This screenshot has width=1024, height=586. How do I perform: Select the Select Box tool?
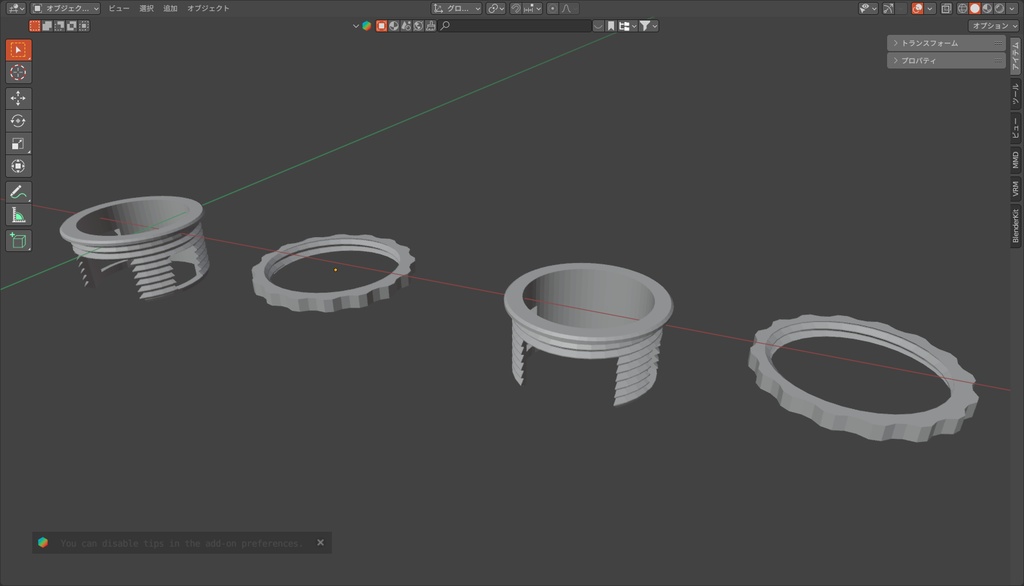17,48
